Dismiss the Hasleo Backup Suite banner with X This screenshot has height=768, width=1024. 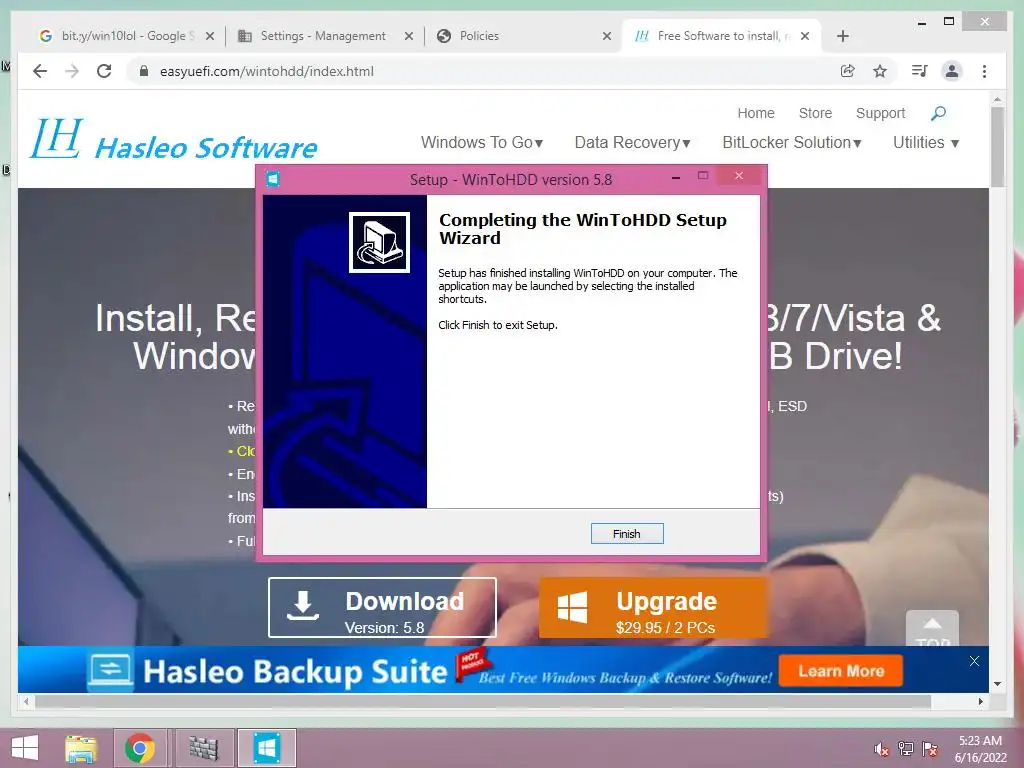(974, 661)
